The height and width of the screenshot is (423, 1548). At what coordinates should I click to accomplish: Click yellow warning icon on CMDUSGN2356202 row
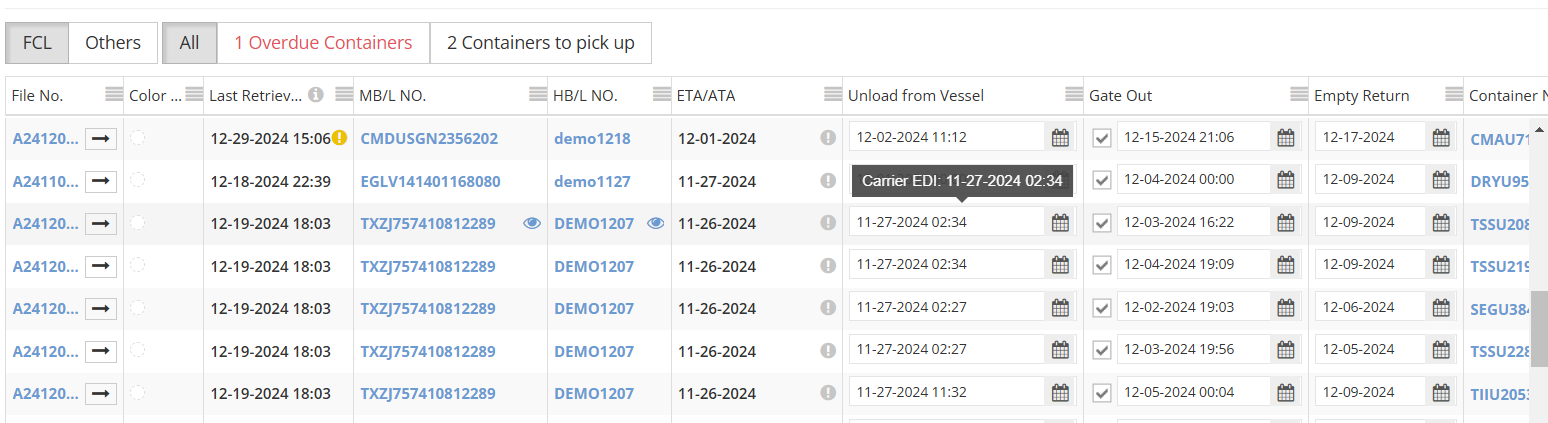click(x=339, y=138)
